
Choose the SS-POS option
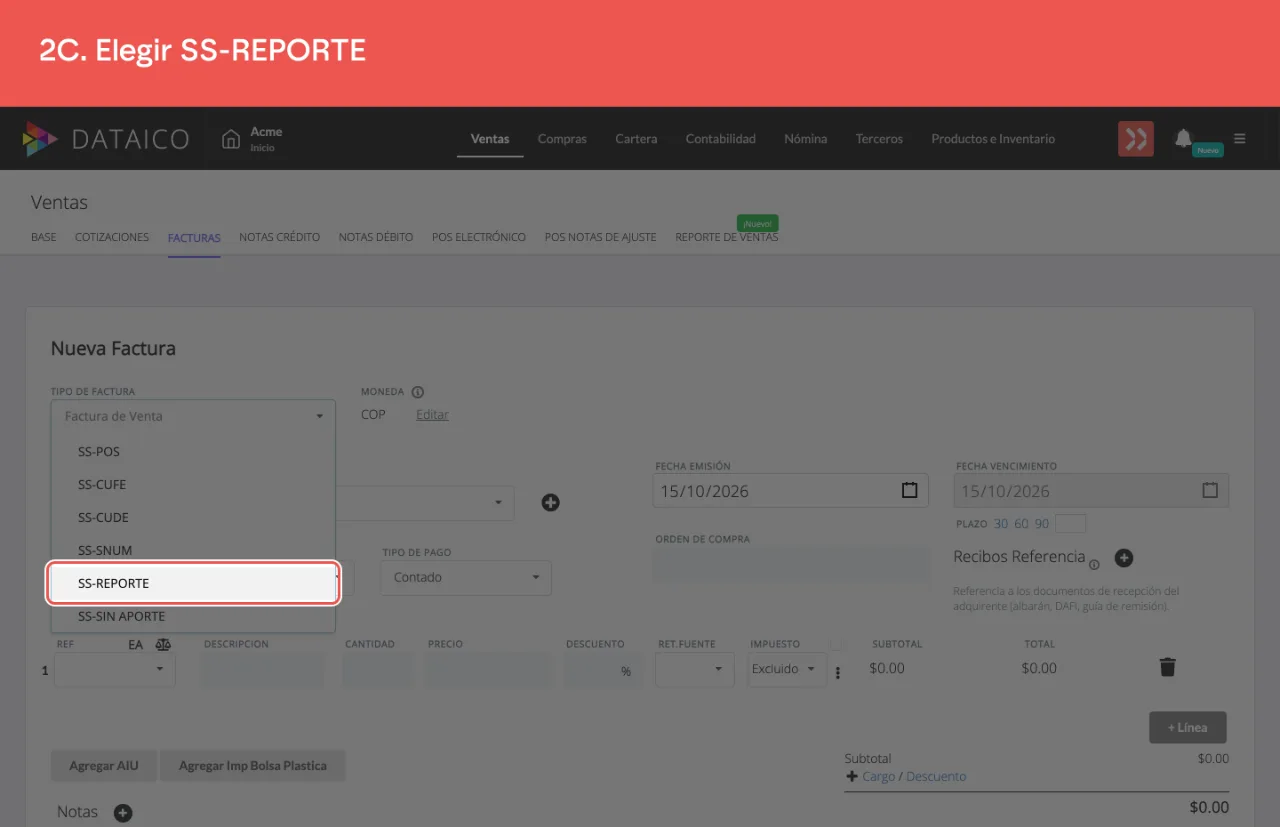pyautogui.click(x=193, y=451)
